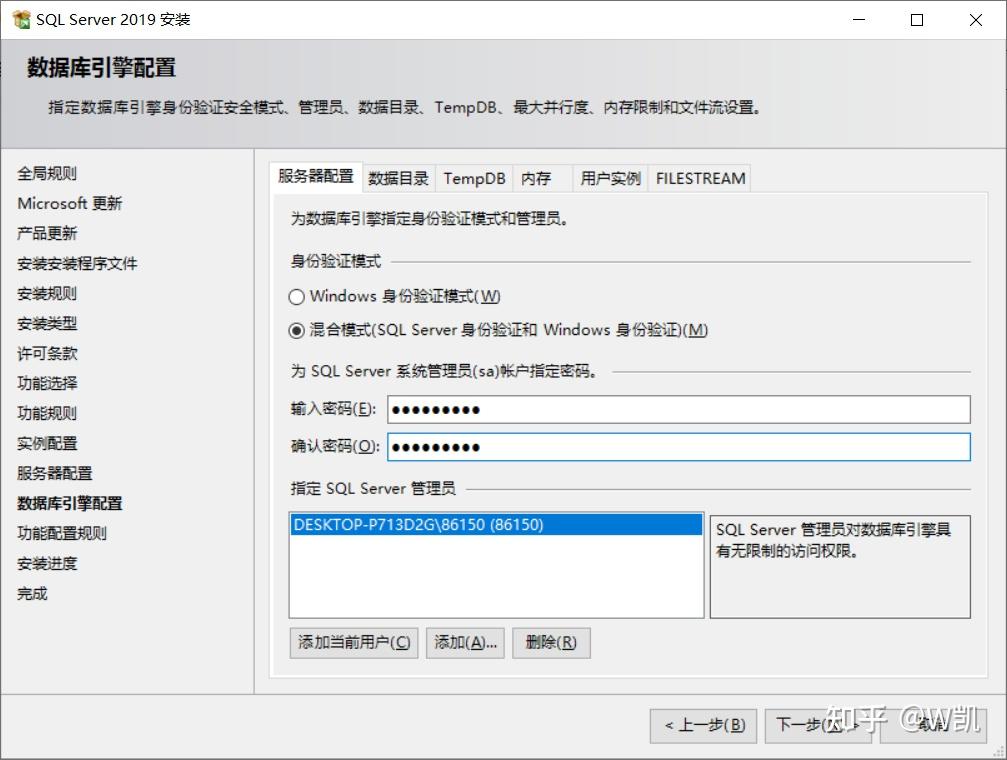Screen dimensions: 1007x760
Task: Click 服务器配置 step in sidebar
Action: pos(55,473)
